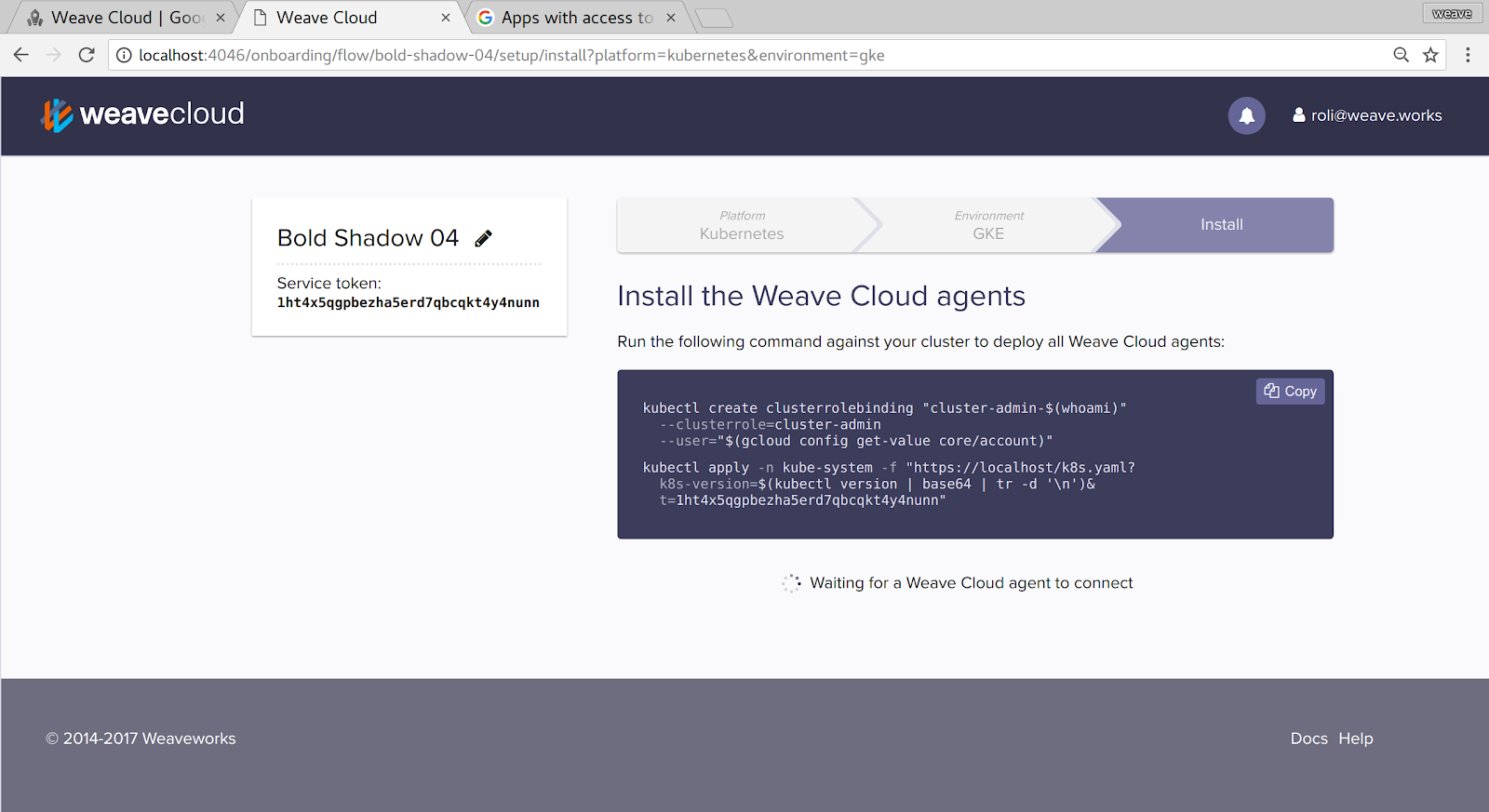View site information icon in address bar
The height and width of the screenshot is (812, 1489).
pyautogui.click(x=124, y=55)
